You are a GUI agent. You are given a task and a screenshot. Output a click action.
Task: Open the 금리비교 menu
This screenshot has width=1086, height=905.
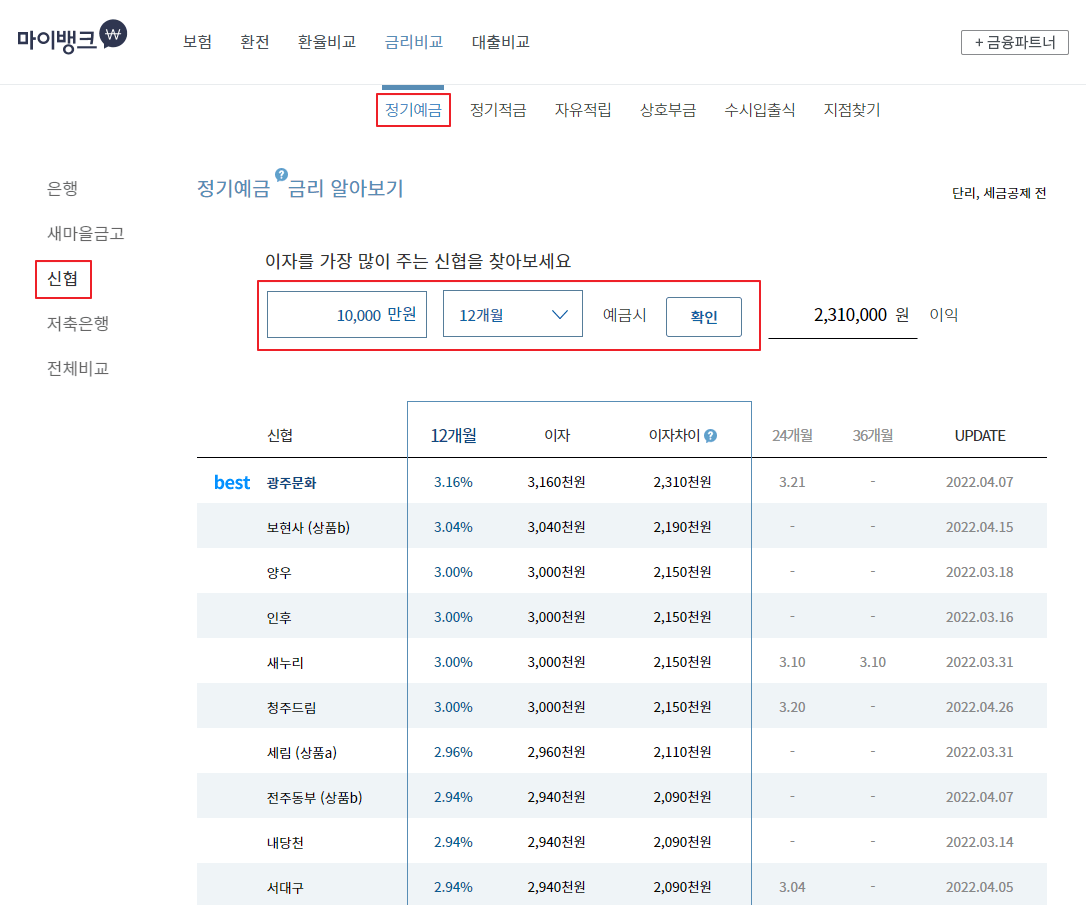click(x=413, y=42)
